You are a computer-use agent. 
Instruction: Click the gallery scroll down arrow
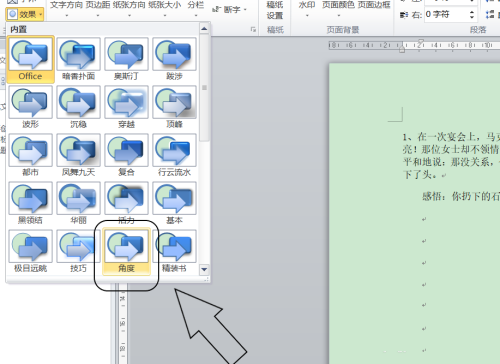pos(204,269)
